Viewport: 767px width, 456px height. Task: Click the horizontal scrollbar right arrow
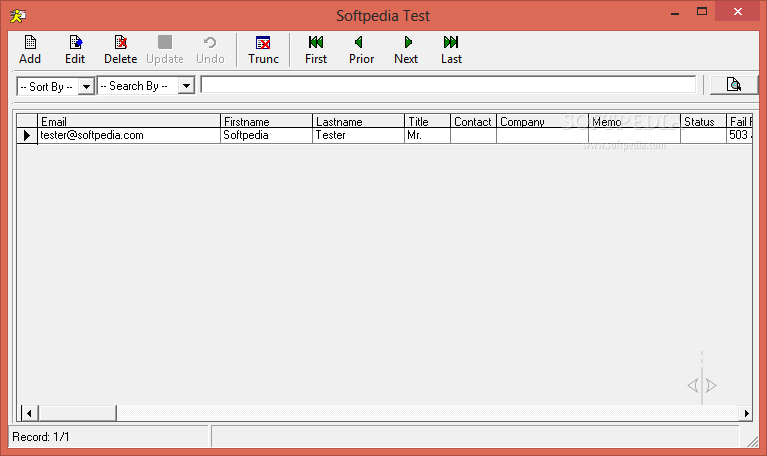click(x=745, y=413)
